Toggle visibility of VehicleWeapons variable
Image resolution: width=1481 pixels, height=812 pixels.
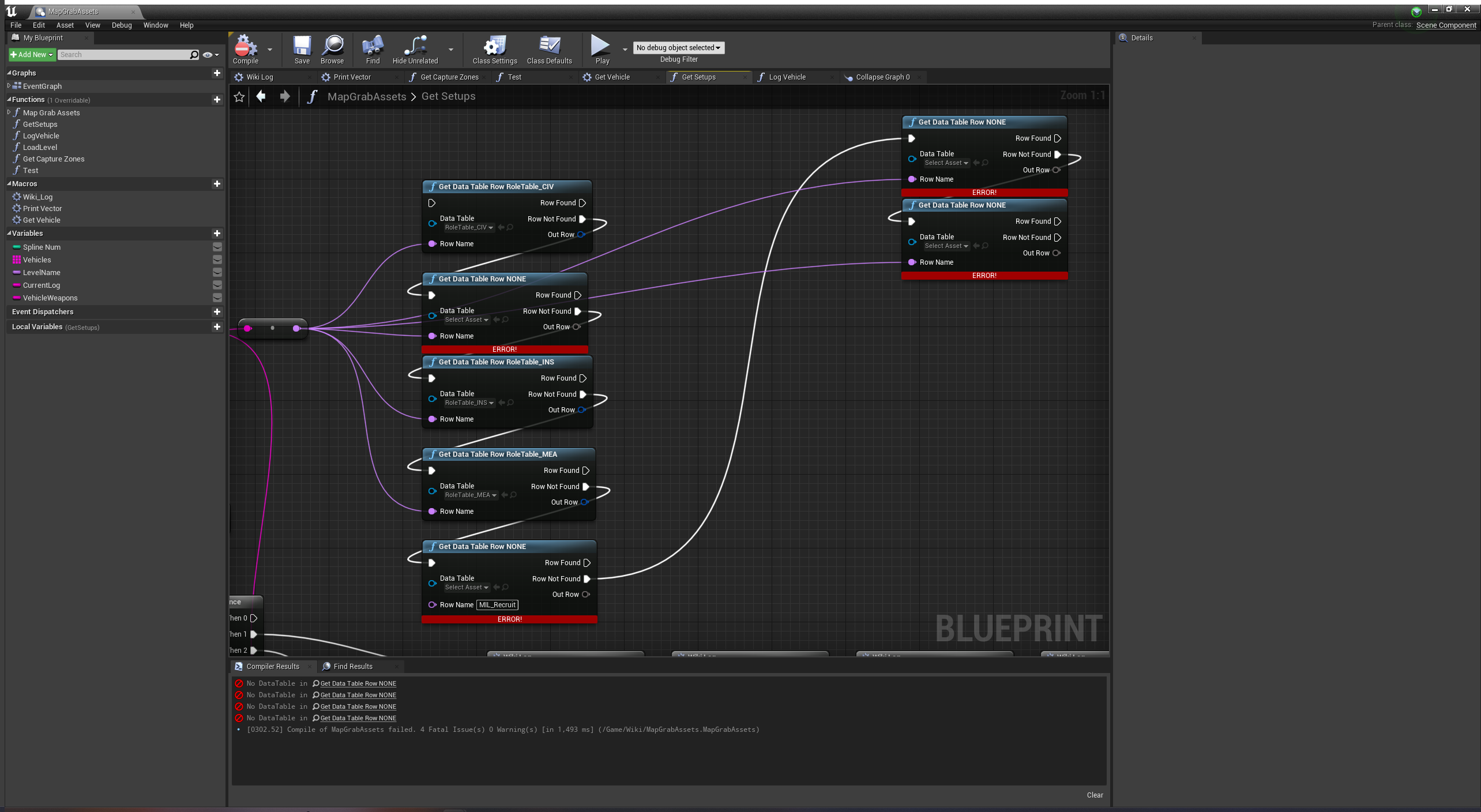pyautogui.click(x=217, y=298)
